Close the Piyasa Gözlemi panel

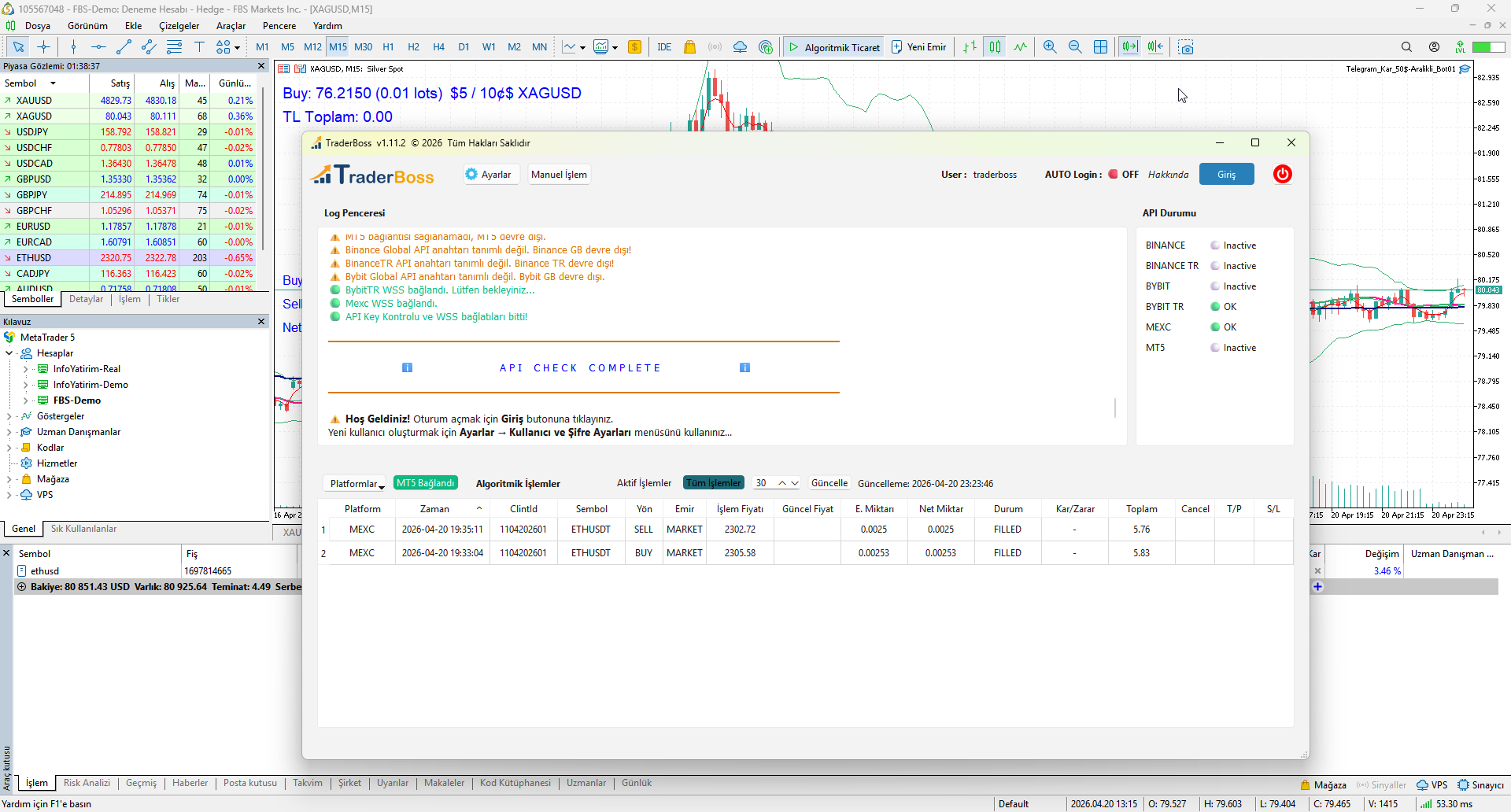pos(261,66)
